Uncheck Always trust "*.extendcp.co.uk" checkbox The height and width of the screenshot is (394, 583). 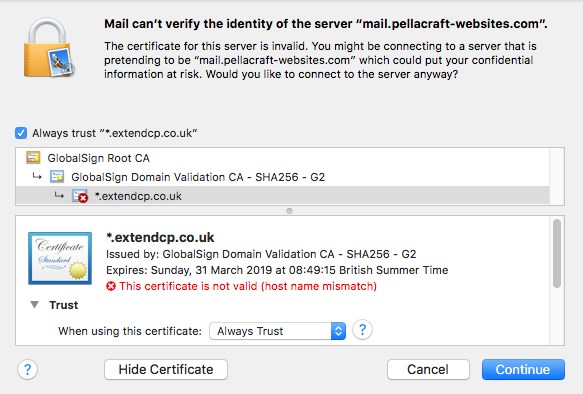click(x=21, y=133)
